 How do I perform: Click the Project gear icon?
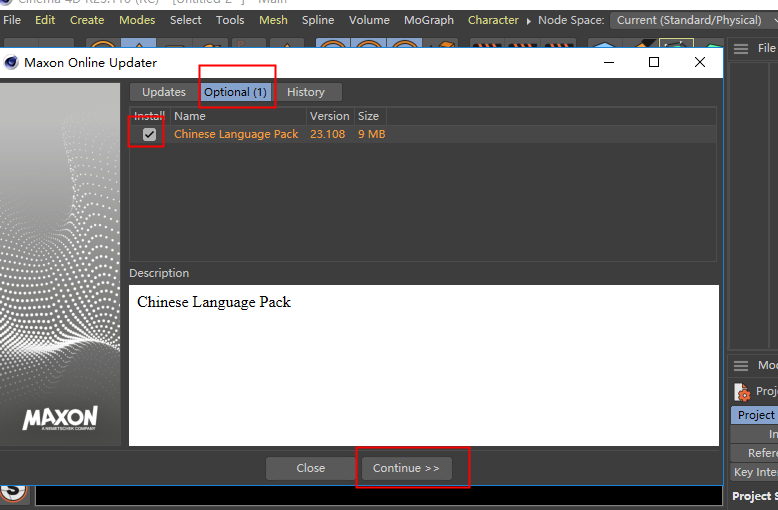coord(741,392)
